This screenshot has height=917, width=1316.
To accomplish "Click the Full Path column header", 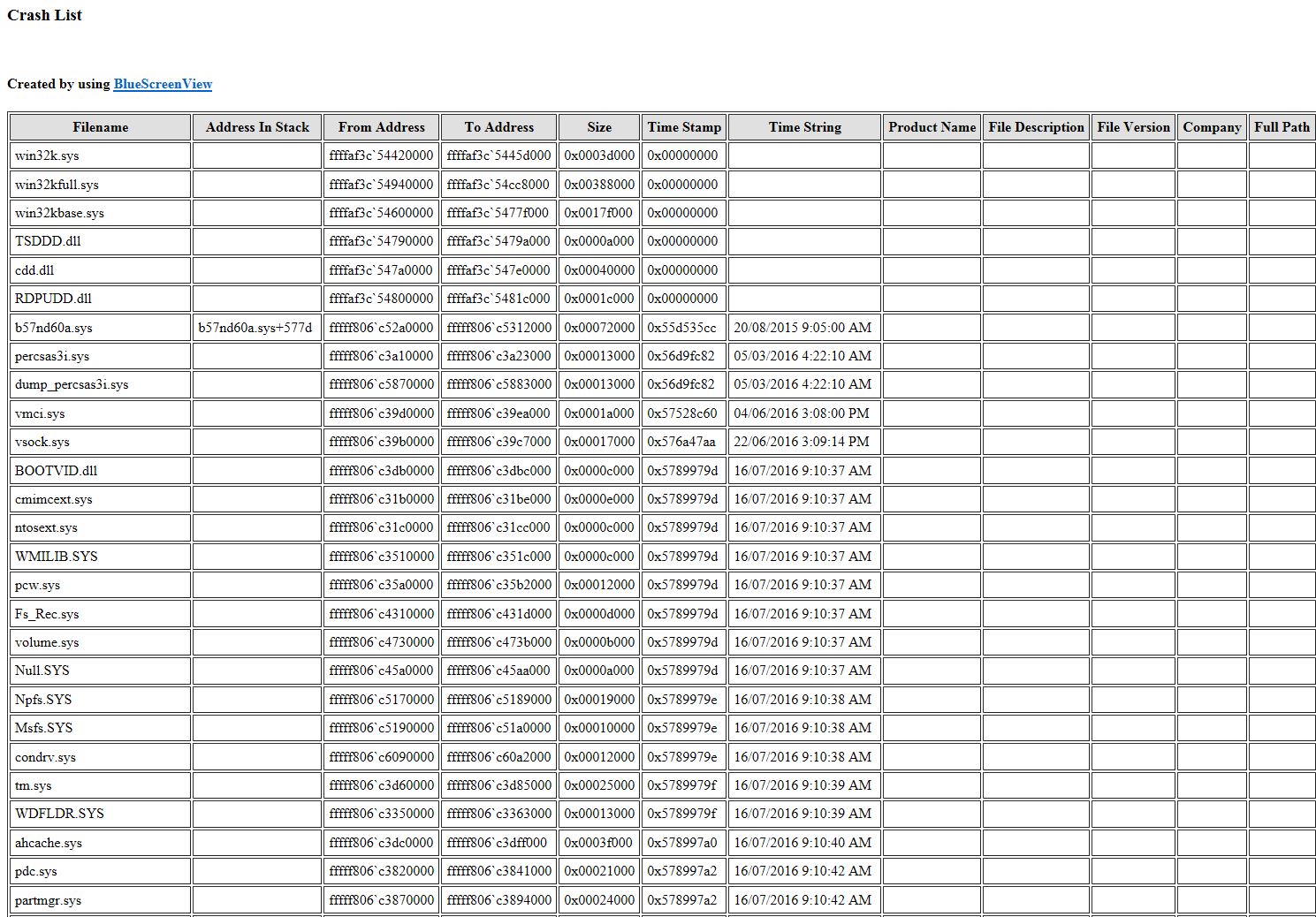I will [x=1282, y=127].
